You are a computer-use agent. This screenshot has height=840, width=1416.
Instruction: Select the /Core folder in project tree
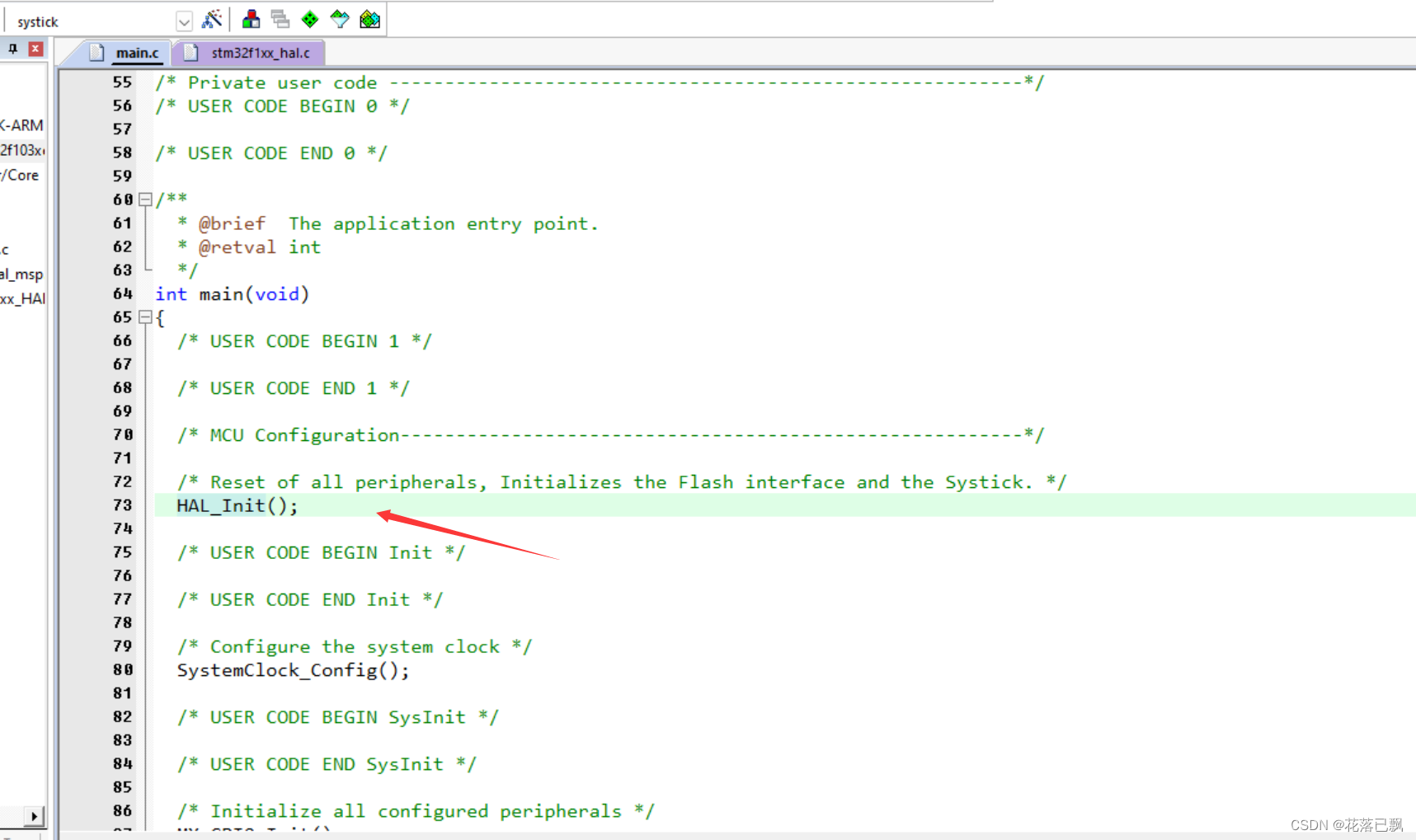[x=20, y=175]
